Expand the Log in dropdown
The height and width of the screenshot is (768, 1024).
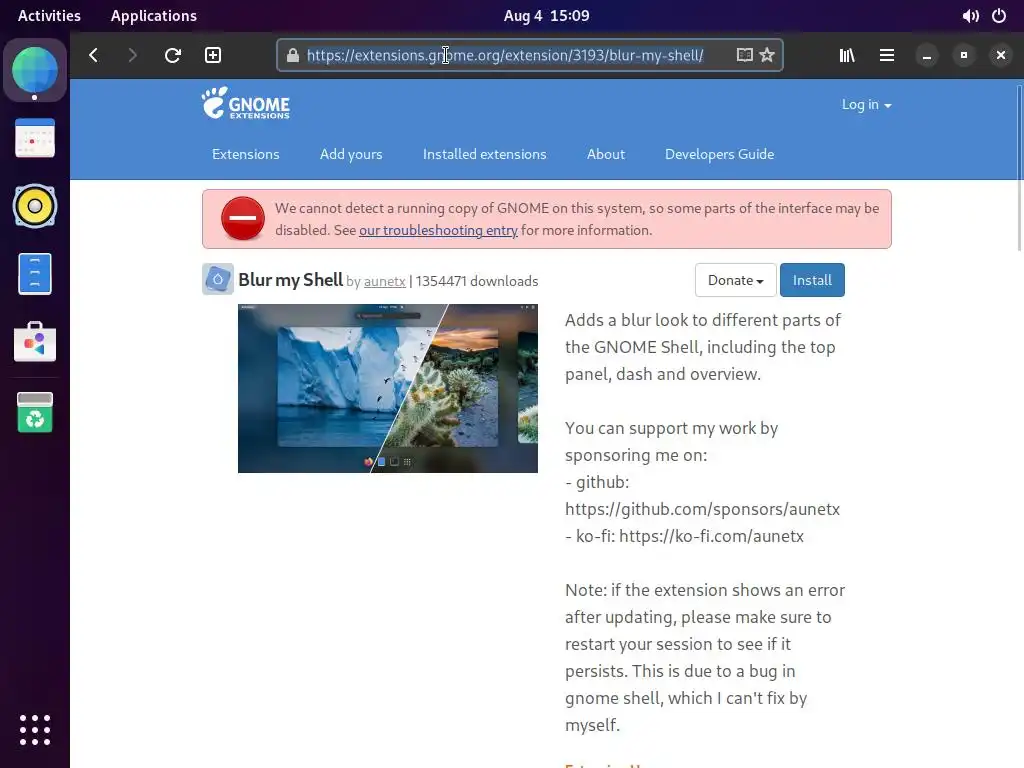pos(866,104)
